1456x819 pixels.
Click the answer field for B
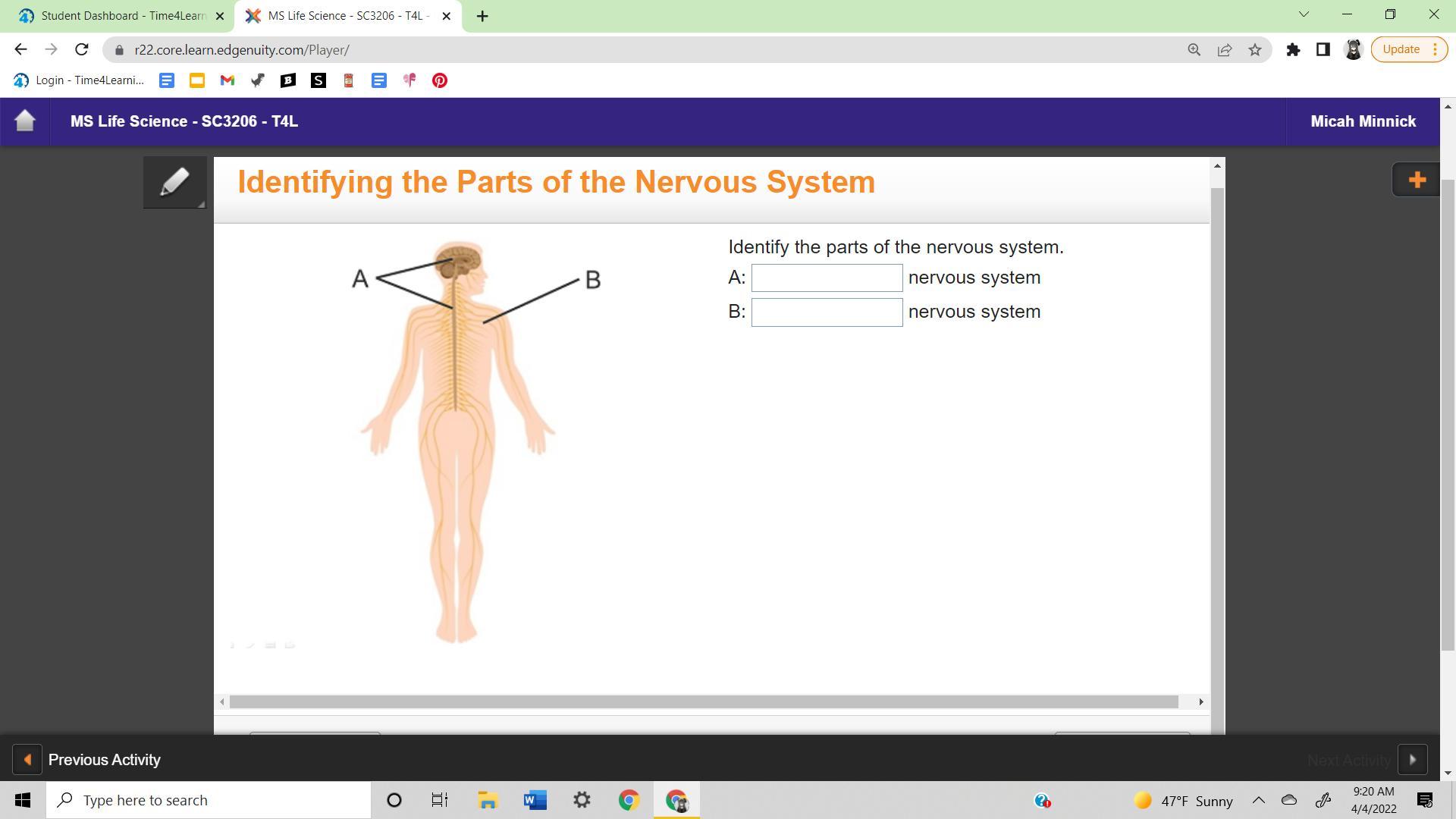(827, 312)
